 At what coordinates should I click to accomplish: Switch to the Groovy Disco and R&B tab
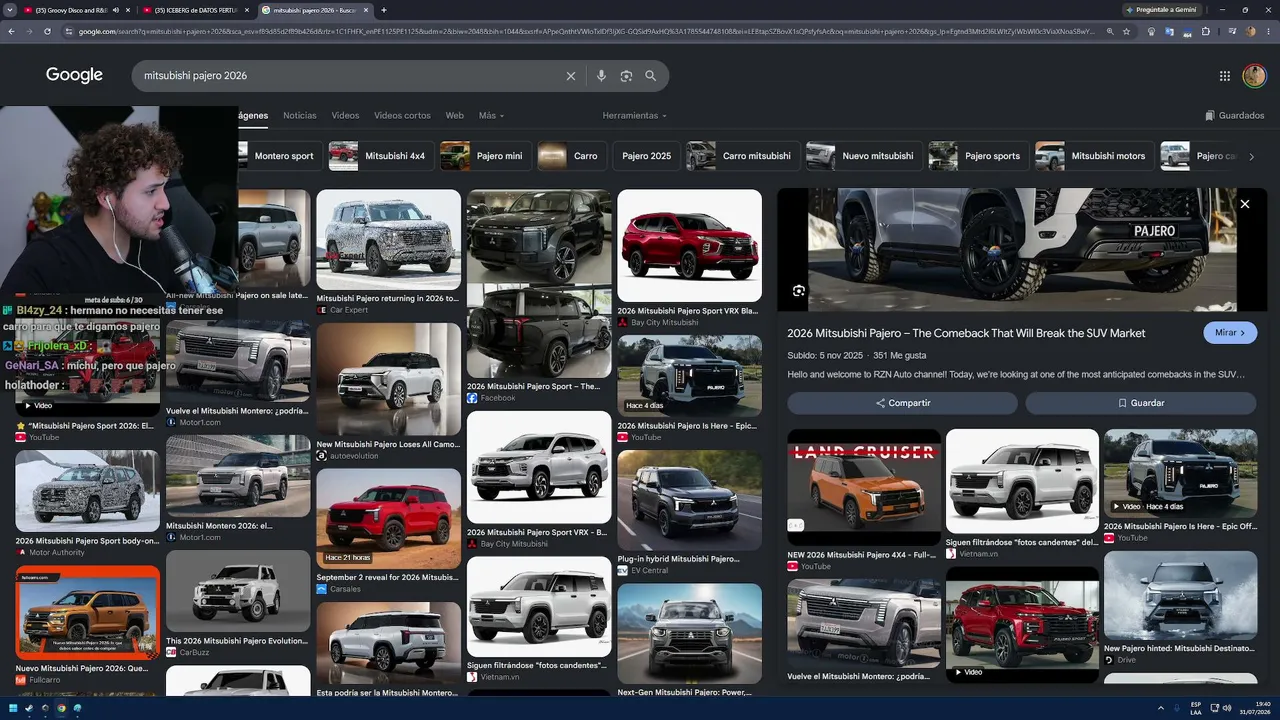pos(70,10)
